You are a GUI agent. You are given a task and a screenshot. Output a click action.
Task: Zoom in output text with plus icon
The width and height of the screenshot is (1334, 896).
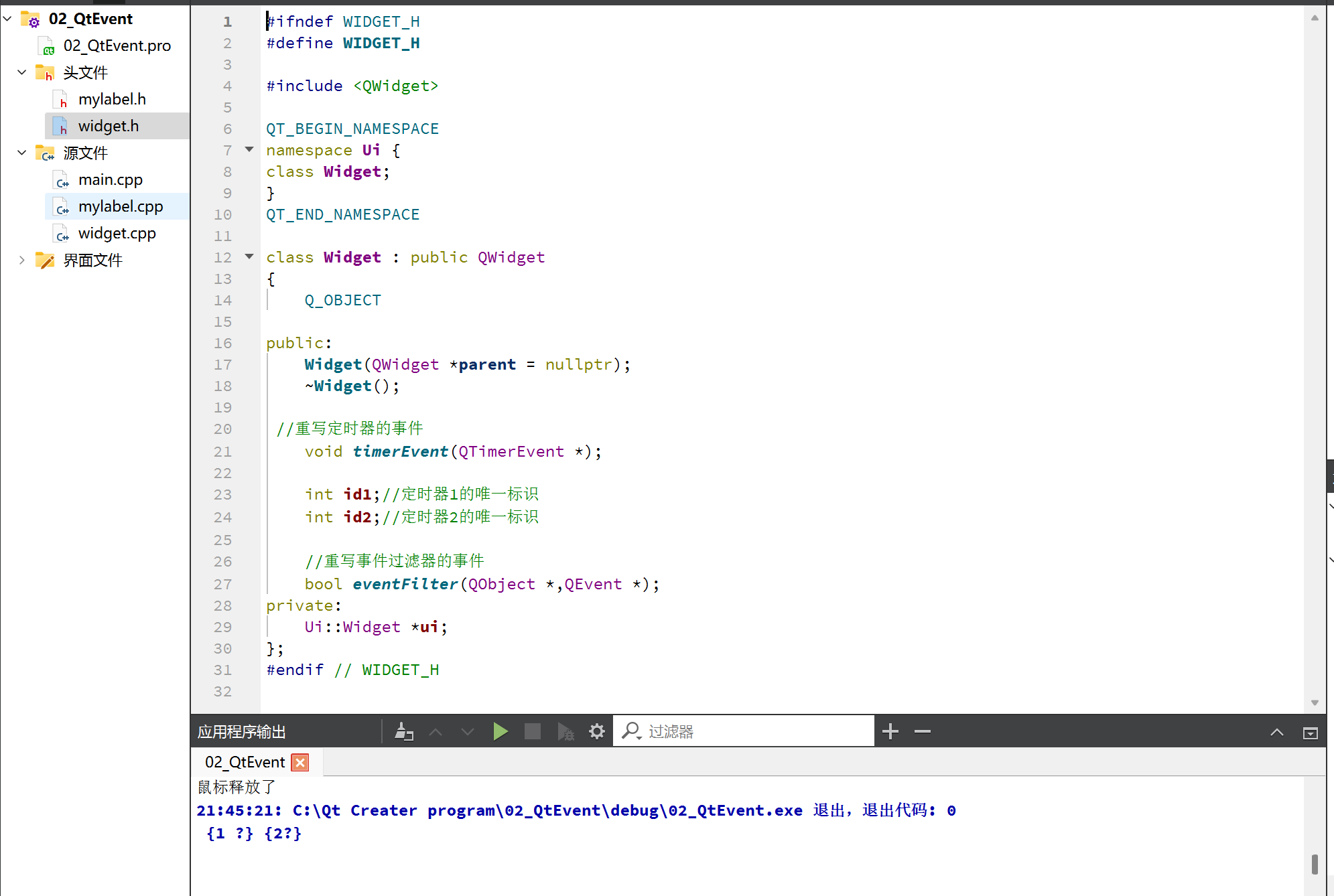[890, 731]
